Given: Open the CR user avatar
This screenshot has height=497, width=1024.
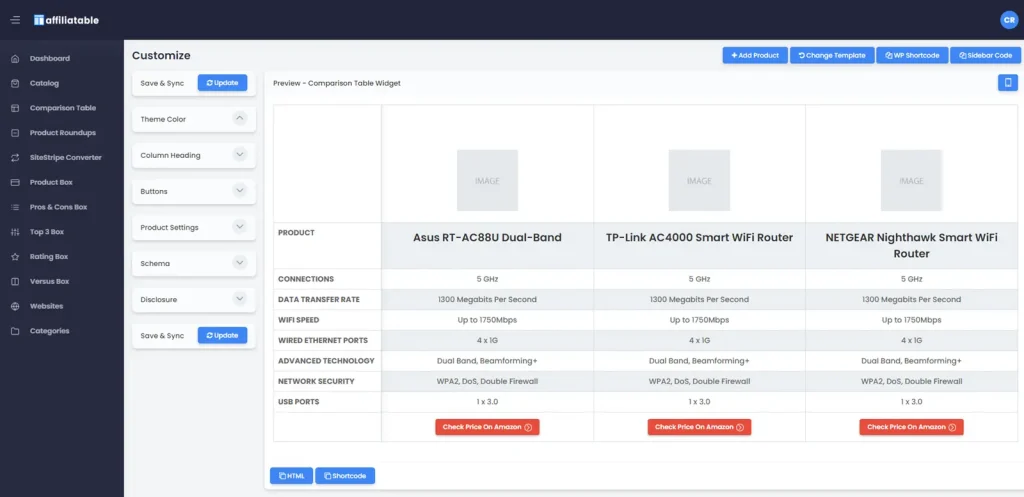Looking at the screenshot, I should (x=1009, y=20).
